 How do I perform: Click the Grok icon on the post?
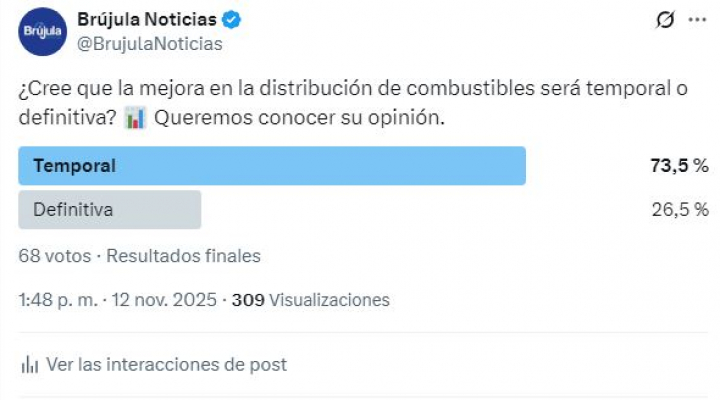tap(662, 21)
